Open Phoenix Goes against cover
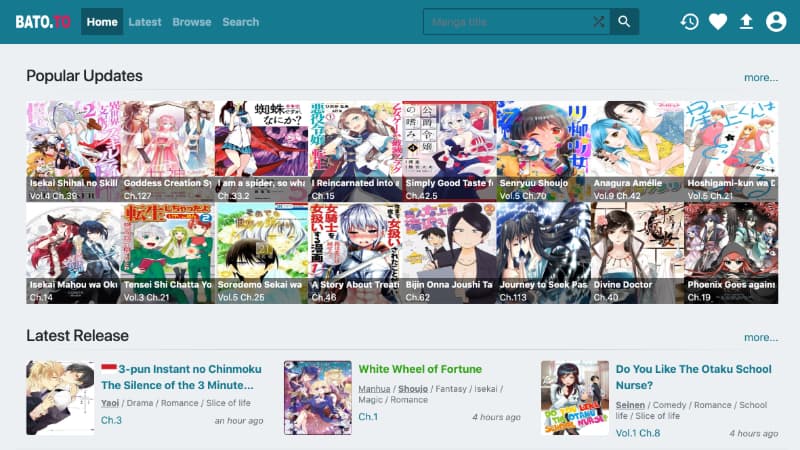The height and width of the screenshot is (450, 800). coord(731,253)
